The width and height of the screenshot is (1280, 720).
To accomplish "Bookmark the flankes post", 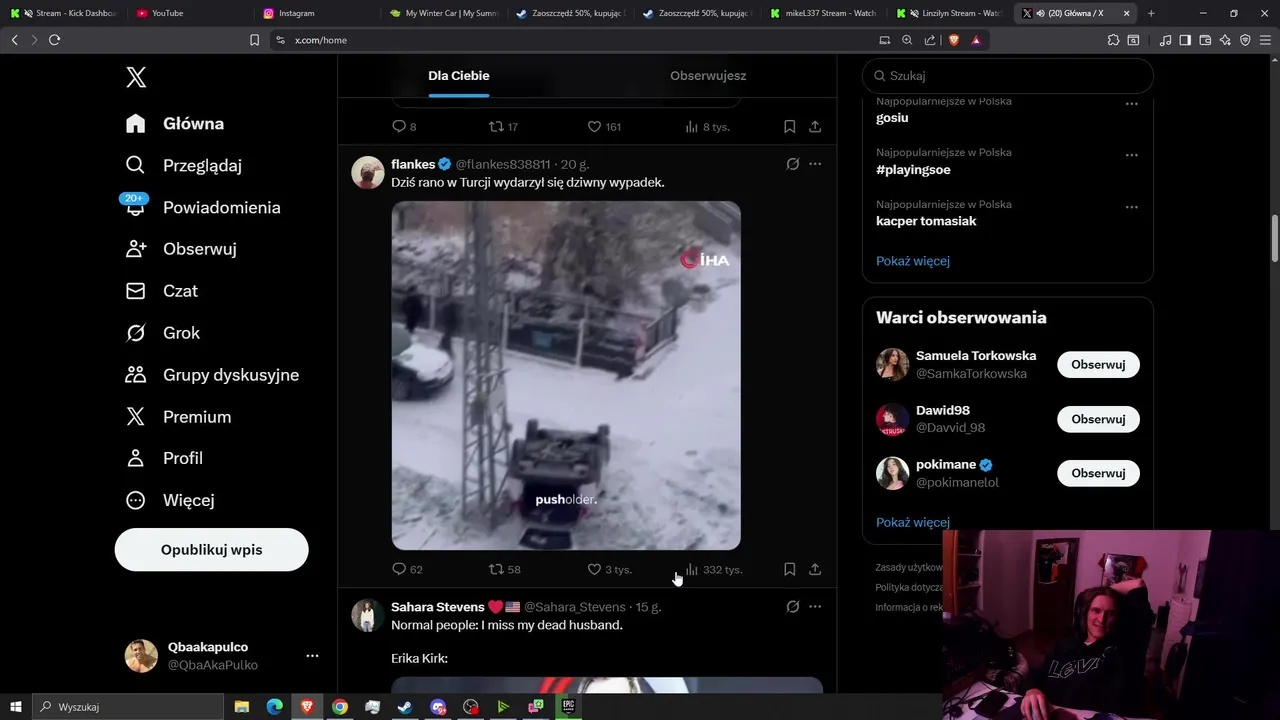I will coord(789,569).
